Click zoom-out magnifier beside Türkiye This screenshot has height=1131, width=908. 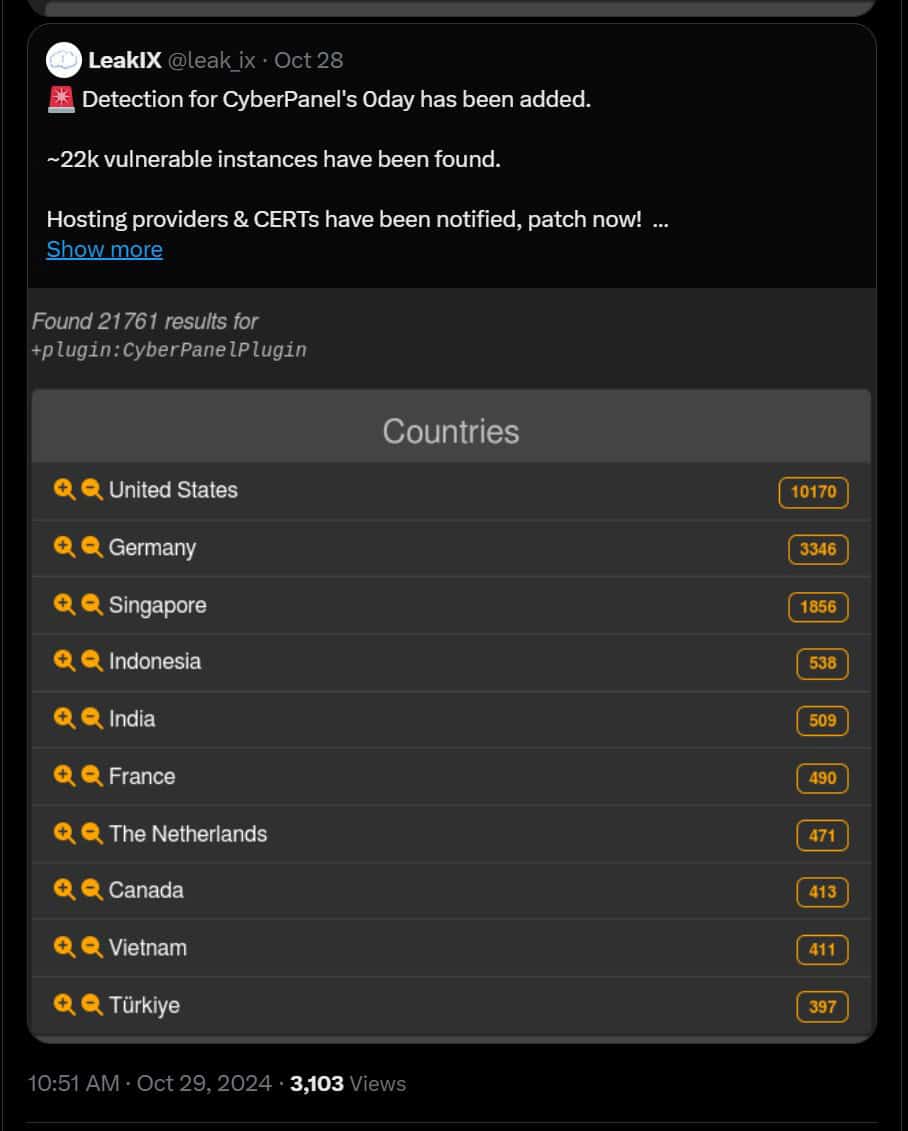pos(92,1005)
